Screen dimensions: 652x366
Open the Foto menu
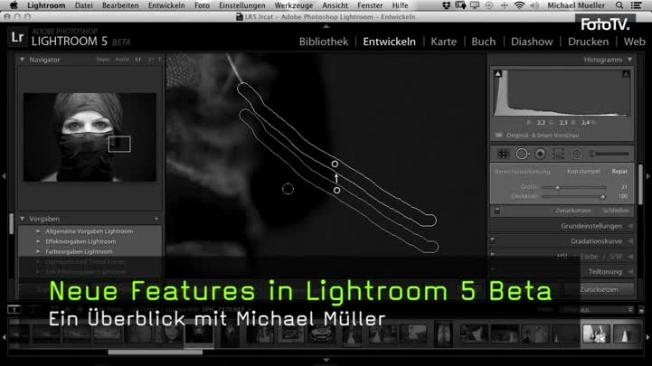[202, 5]
